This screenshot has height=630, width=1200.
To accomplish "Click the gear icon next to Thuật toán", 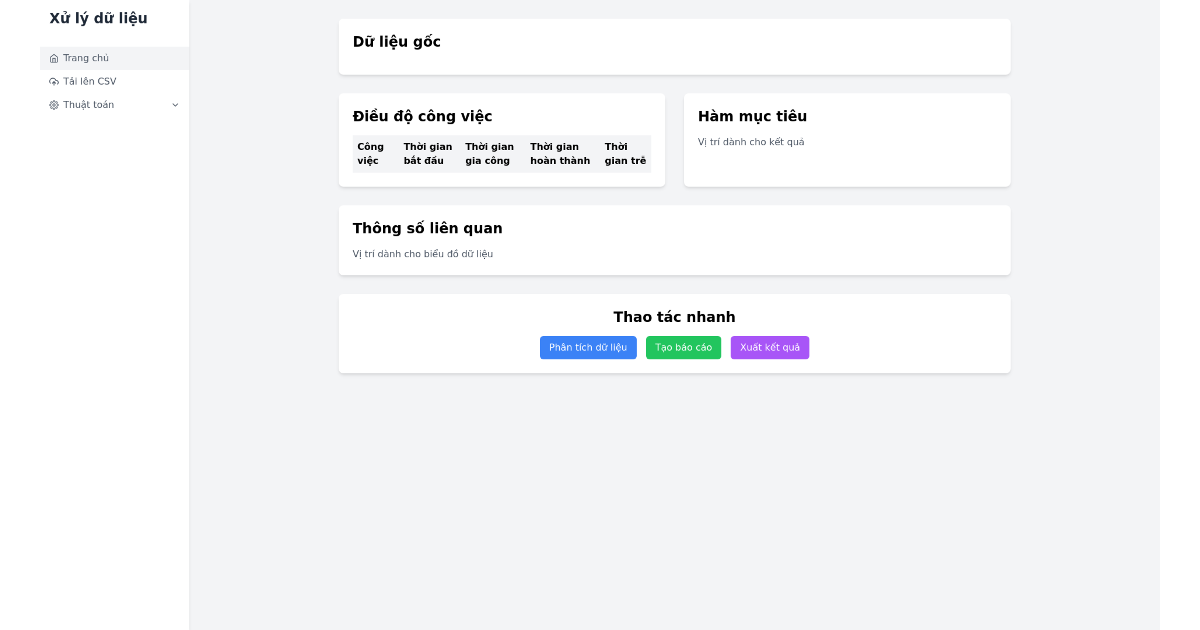I will pyautogui.click(x=55, y=104).
